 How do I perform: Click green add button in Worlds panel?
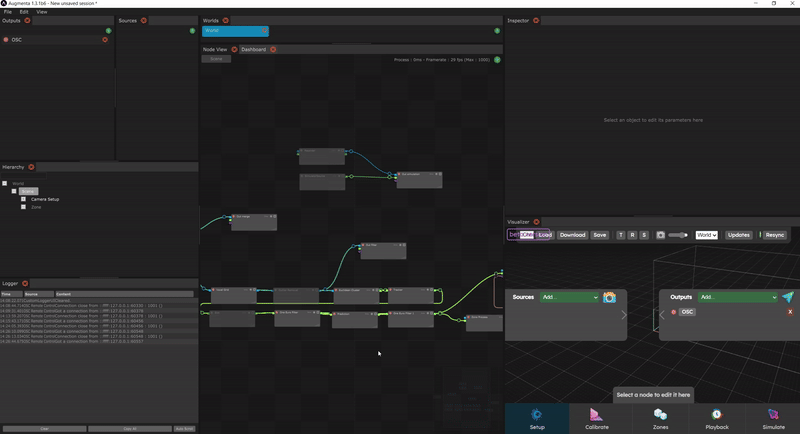tap(497, 31)
